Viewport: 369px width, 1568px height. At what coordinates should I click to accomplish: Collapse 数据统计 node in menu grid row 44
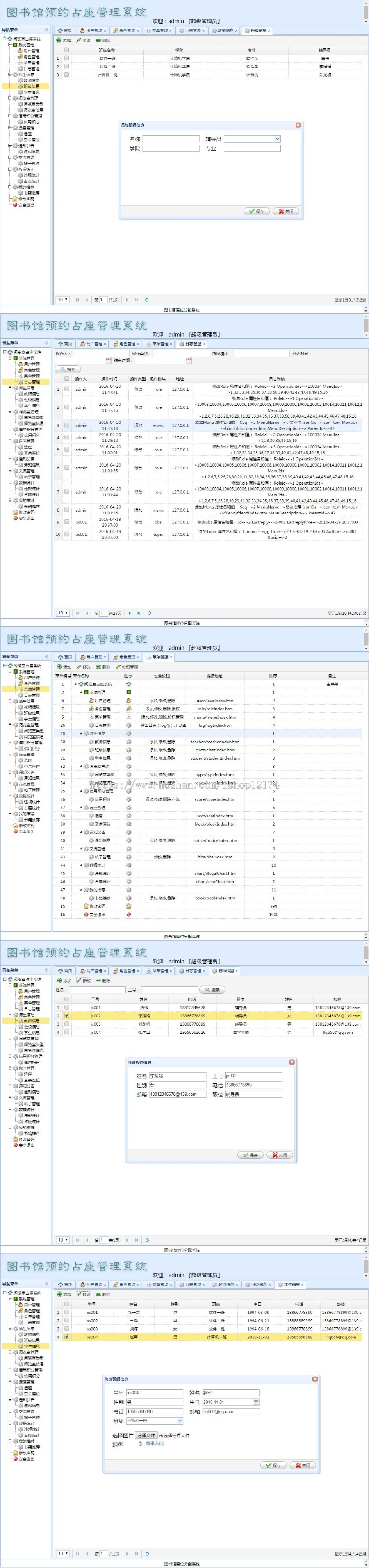pos(81,865)
